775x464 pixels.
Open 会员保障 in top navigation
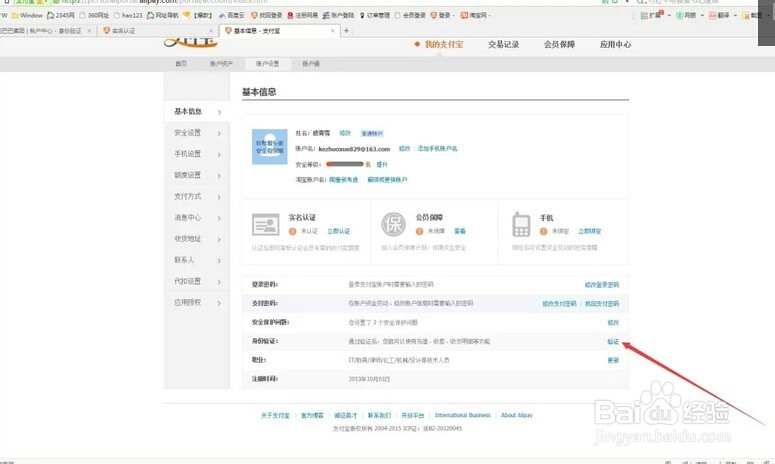[x=560, y=44]
